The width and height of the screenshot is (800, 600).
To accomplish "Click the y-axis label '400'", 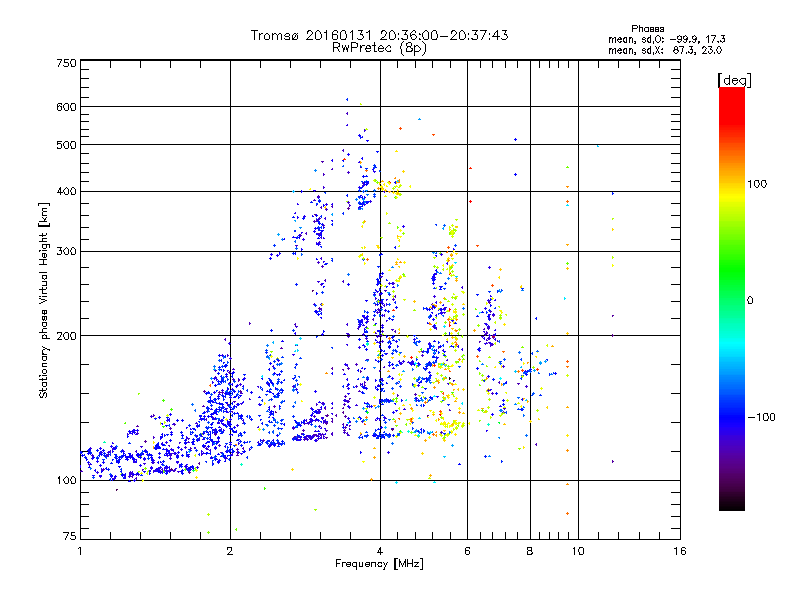I will 66,192.
